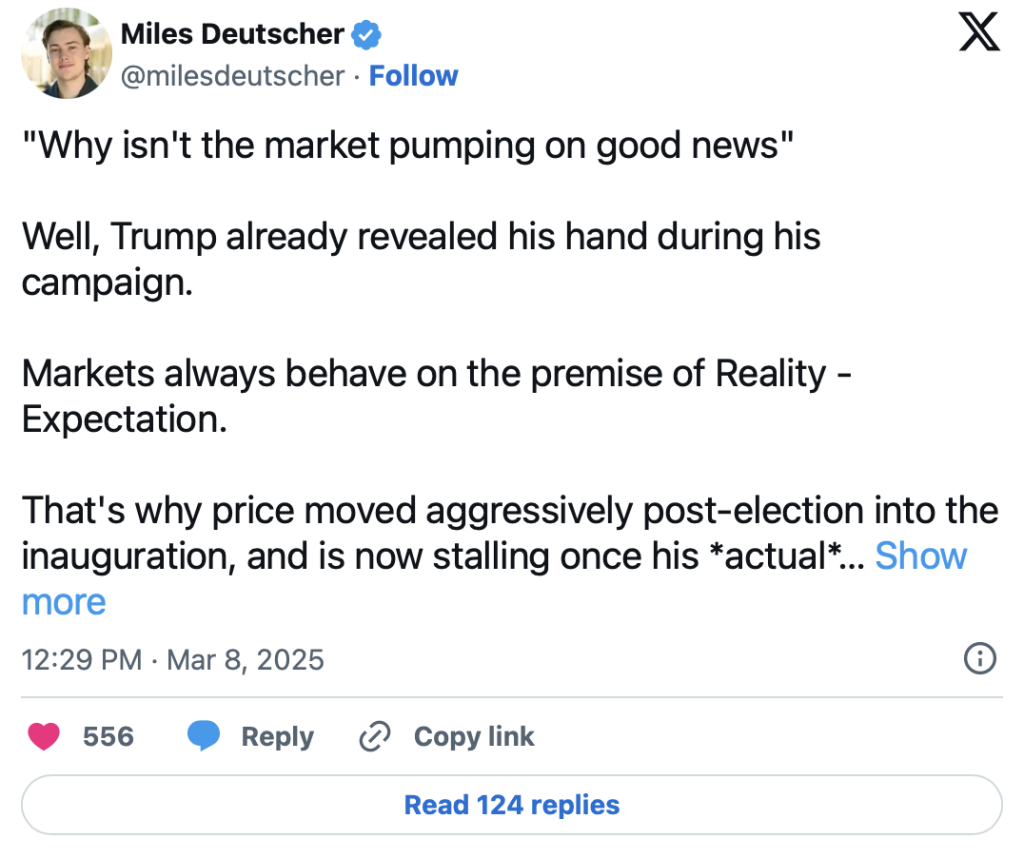Open the Read 124 replies button
The image size is (1024, 858).
pos(512,804)
